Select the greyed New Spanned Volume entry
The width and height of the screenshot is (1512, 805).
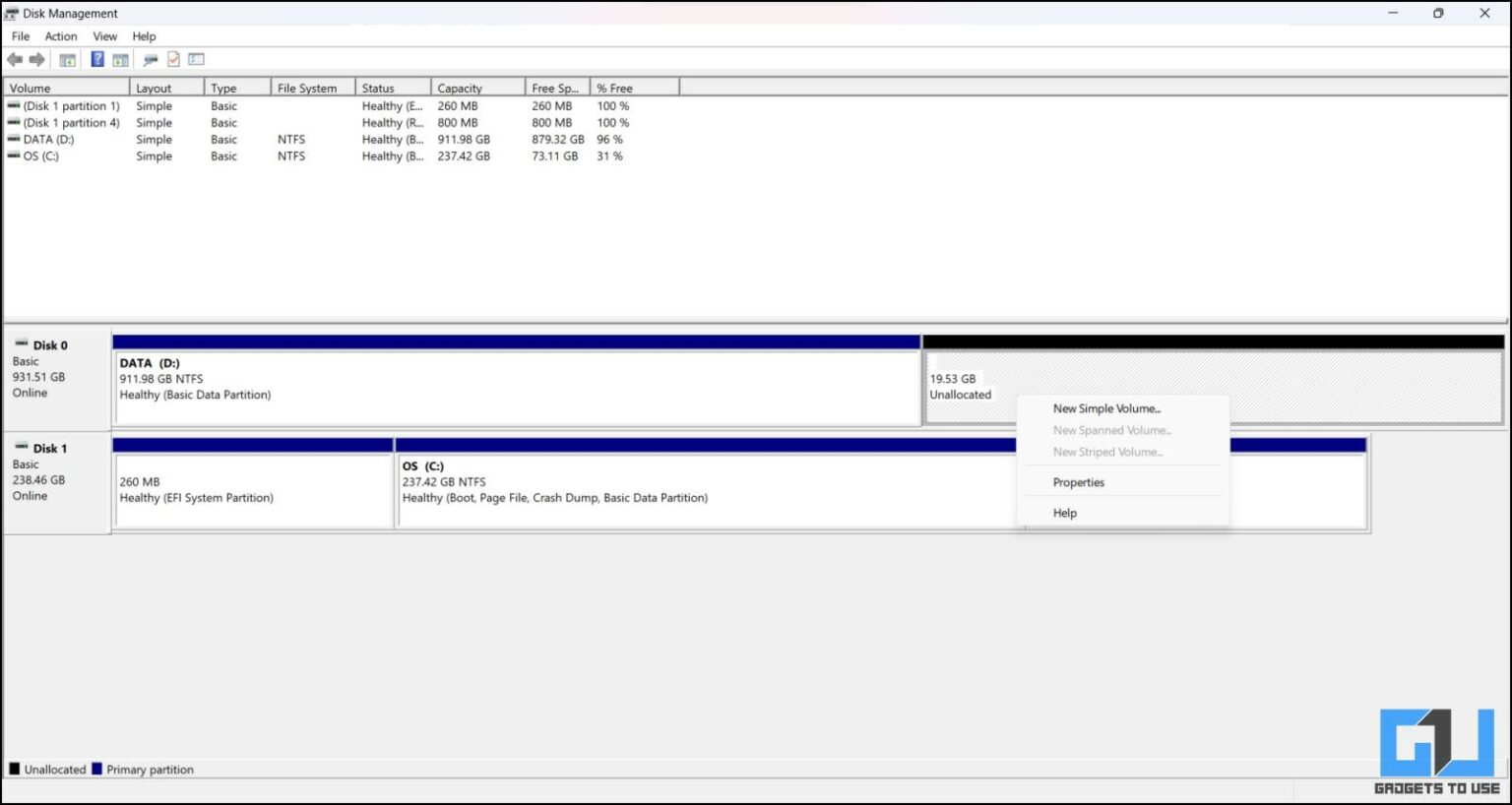coord(1111,430)
